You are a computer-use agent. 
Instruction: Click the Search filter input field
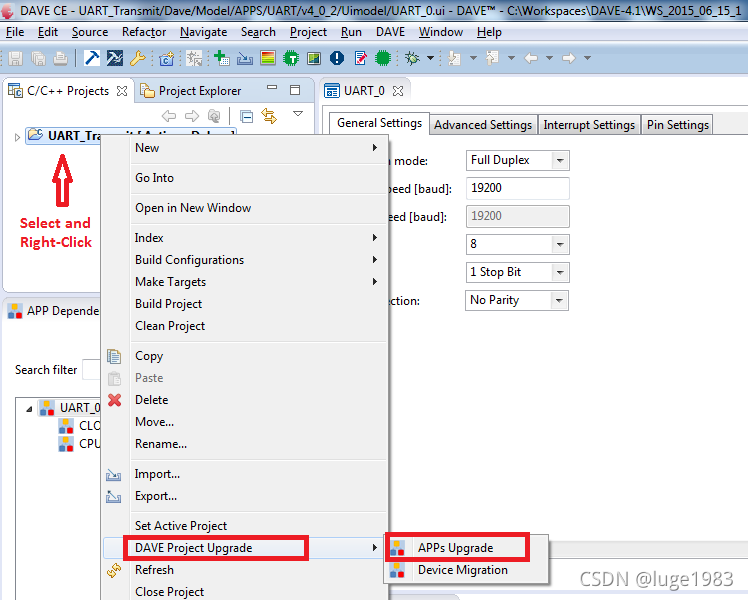point(92,370)
